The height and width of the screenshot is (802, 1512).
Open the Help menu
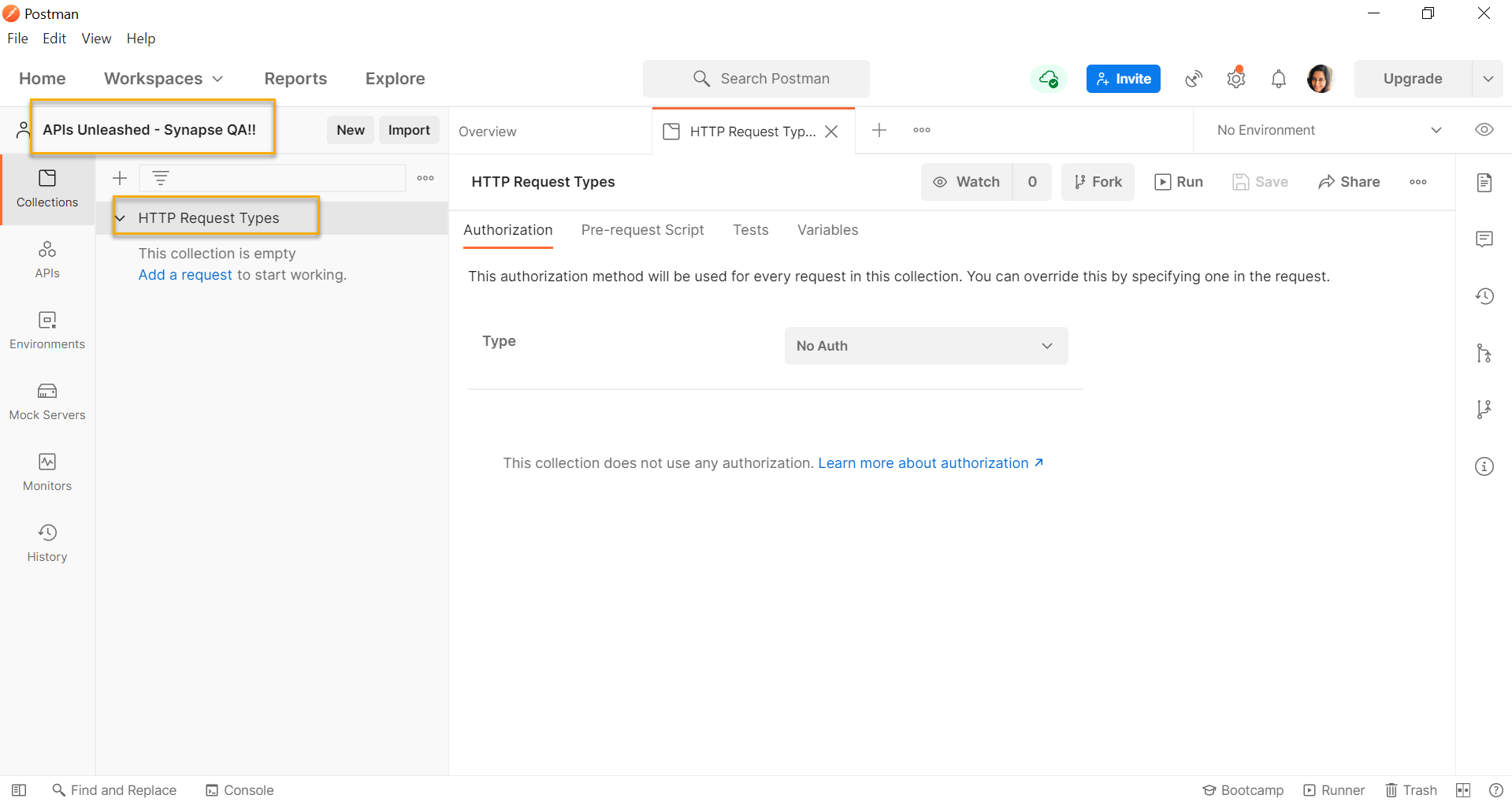click(141, 39)
